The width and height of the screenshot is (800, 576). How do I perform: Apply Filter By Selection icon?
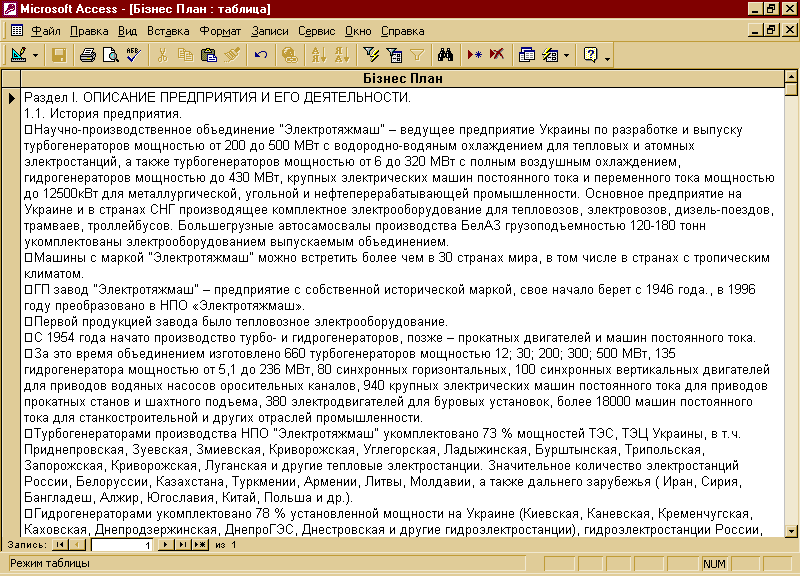click(x=371, y=55)
